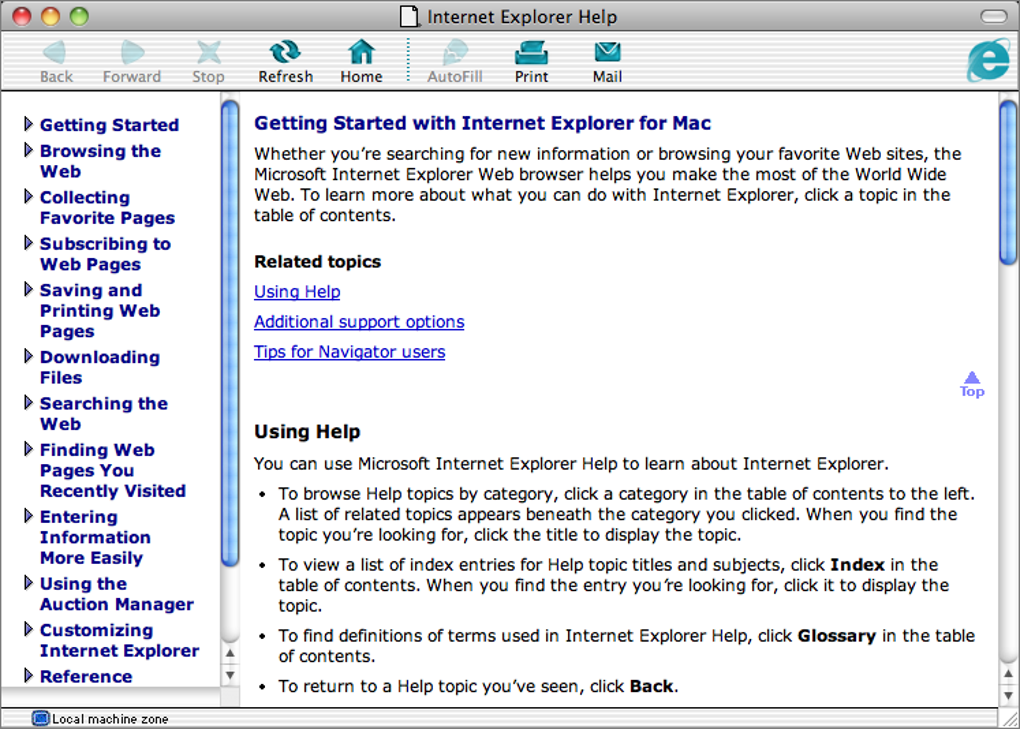Click the 'Getting Started with Internet Explorer' heading
The width and height of the screenshot is (1020, 729).
[482, 123]
